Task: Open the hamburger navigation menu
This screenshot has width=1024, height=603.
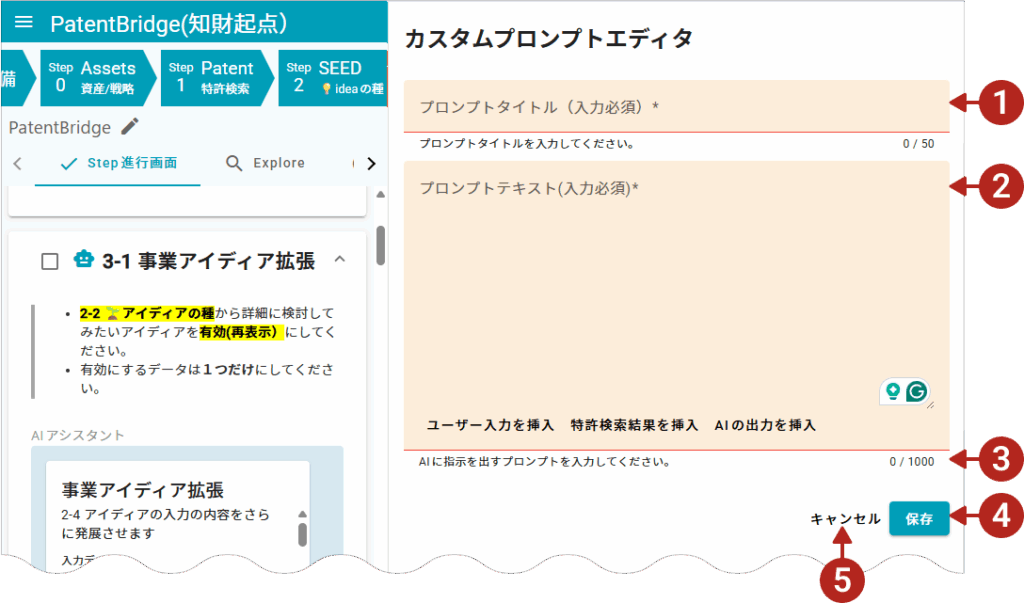Action: tap(24, 23)
